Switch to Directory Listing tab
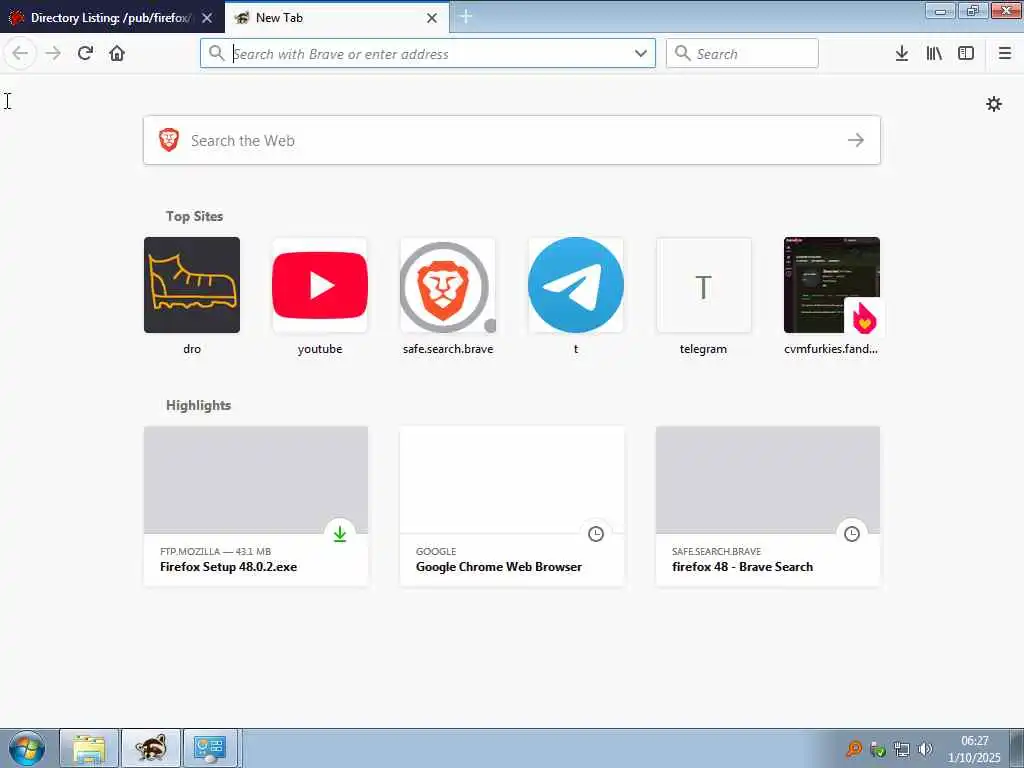Viewport: 1024px width, 768px height. click(x=112, y=18)
